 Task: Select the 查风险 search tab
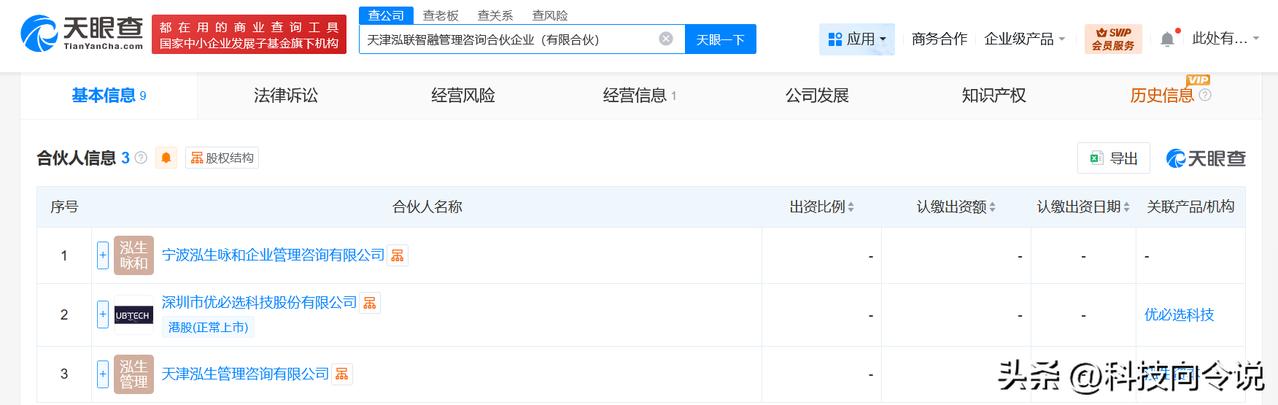(550, 15)
